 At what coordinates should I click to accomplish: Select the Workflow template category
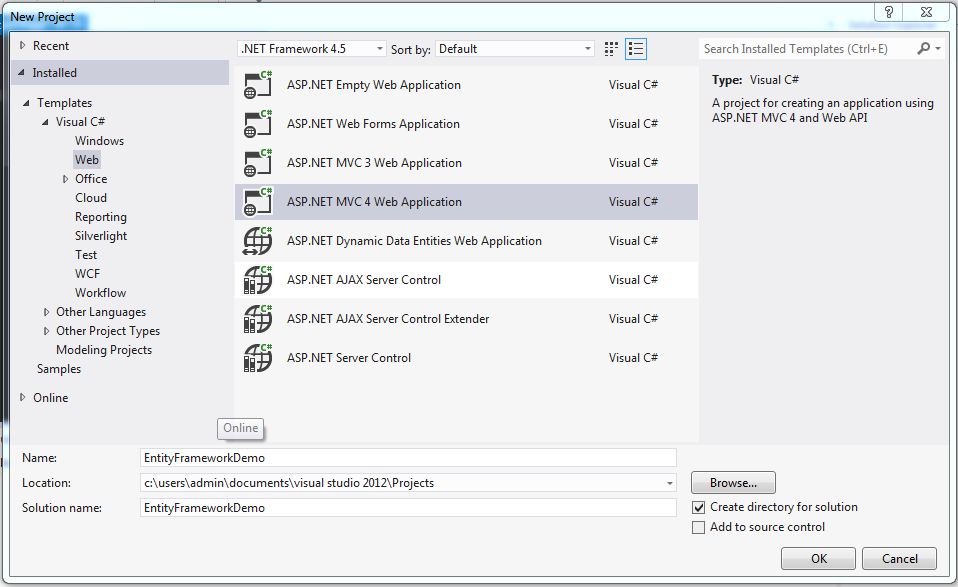coord(100,293)
